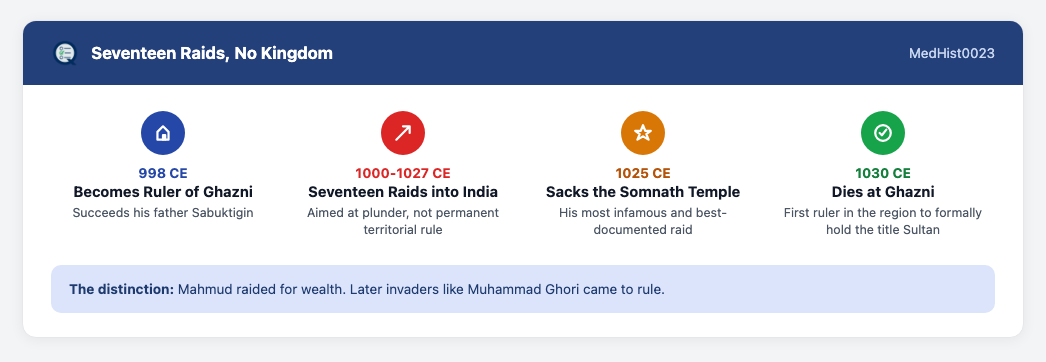
Task: Select Dies at Ghazni heading
Action: click(883, 192)
